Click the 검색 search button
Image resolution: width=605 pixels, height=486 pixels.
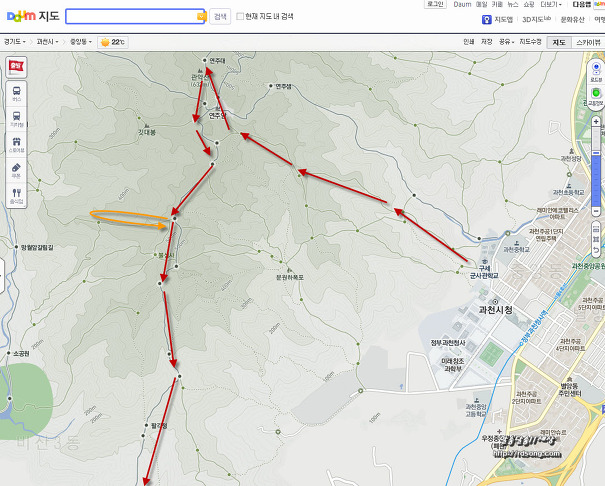click(221, 17)
